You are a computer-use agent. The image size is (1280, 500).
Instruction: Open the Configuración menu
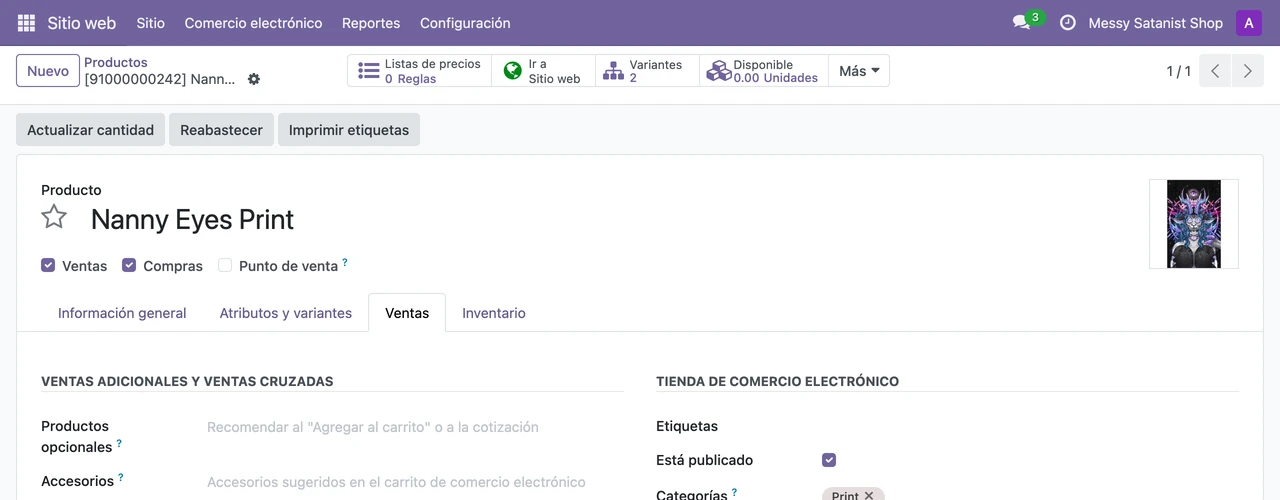click(x=465, y=23)
